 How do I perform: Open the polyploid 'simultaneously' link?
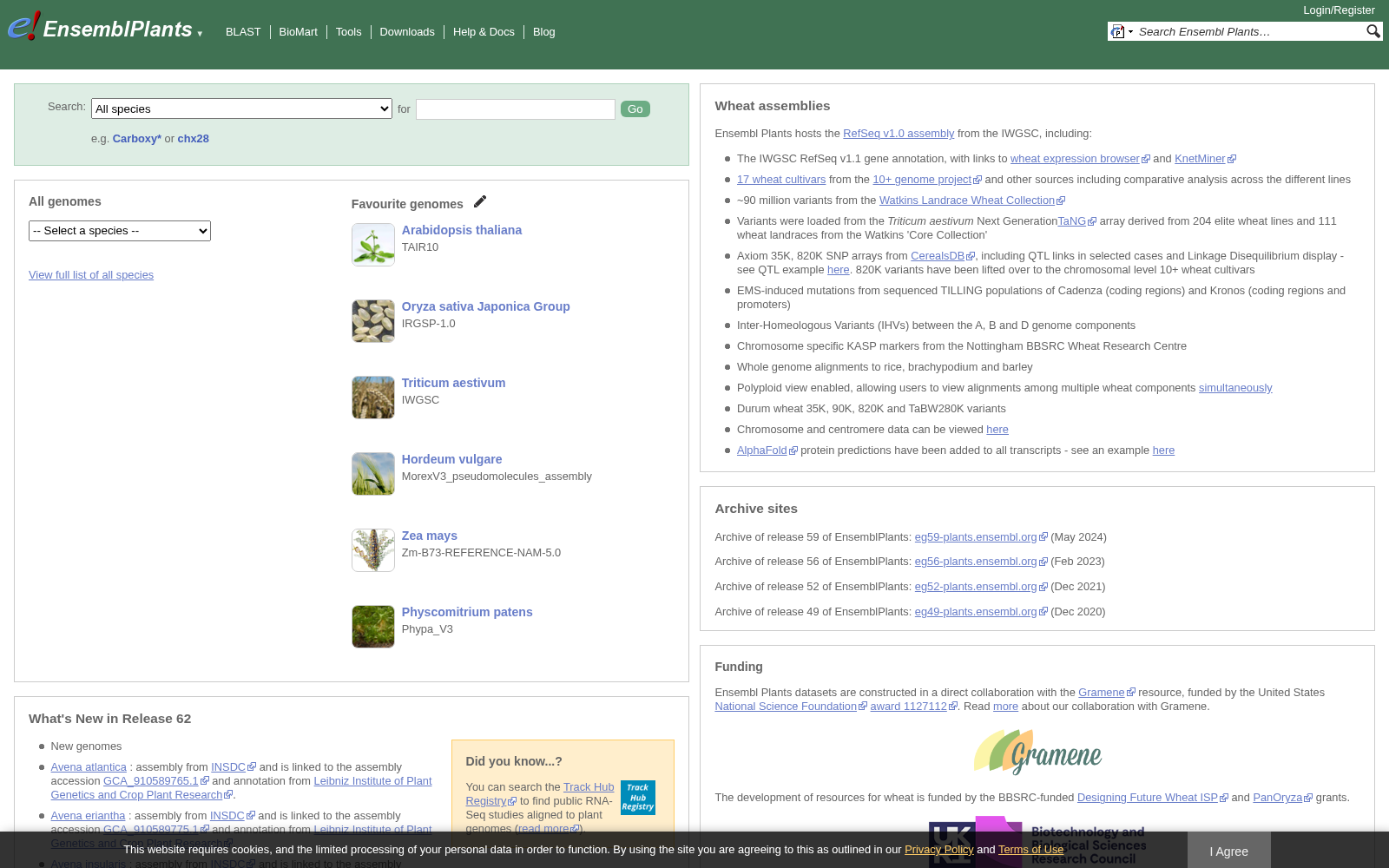1235,388
